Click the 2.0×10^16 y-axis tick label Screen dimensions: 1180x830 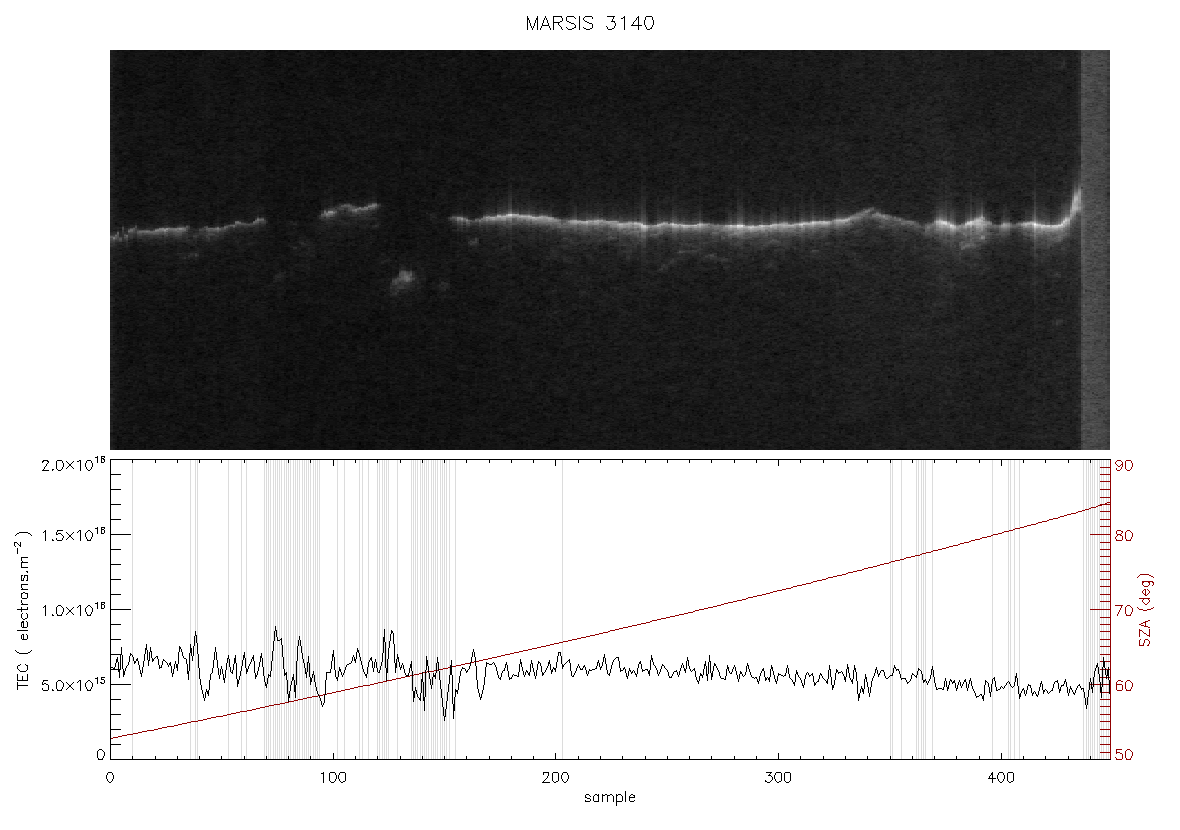coord(73,464)
